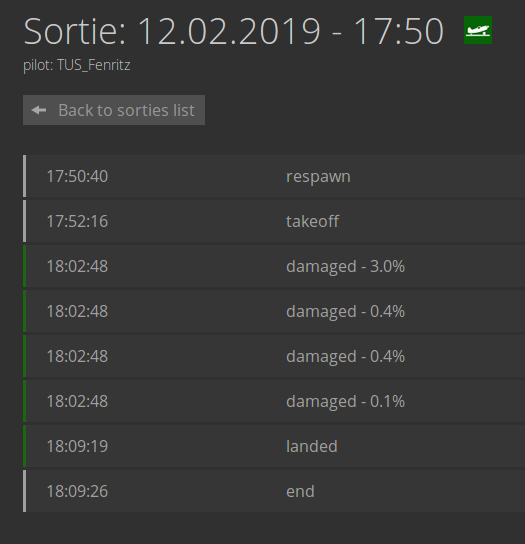
Task: Click the Sortie 12.02.2019 - 17:50 heading
Action: click(x=234, y=31)
